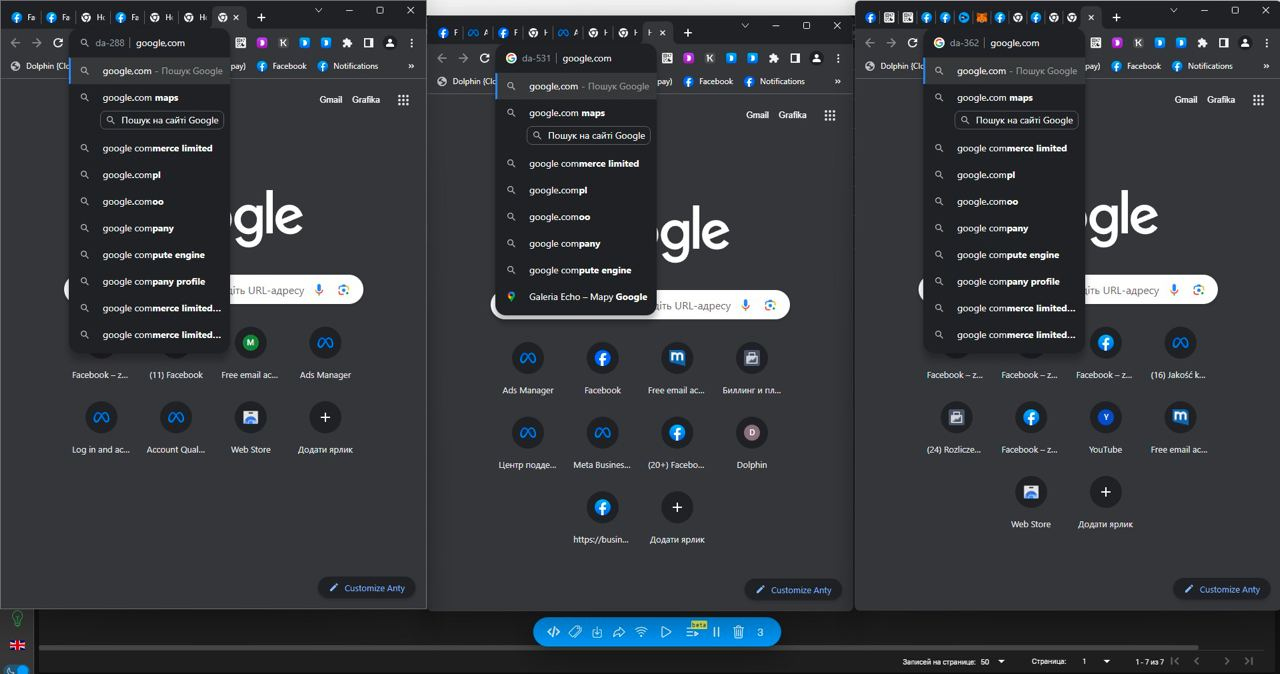This screenshot has width=1280, height=674.
Task: Click the tag icon in blue toolbar
Action: (575, 632)
